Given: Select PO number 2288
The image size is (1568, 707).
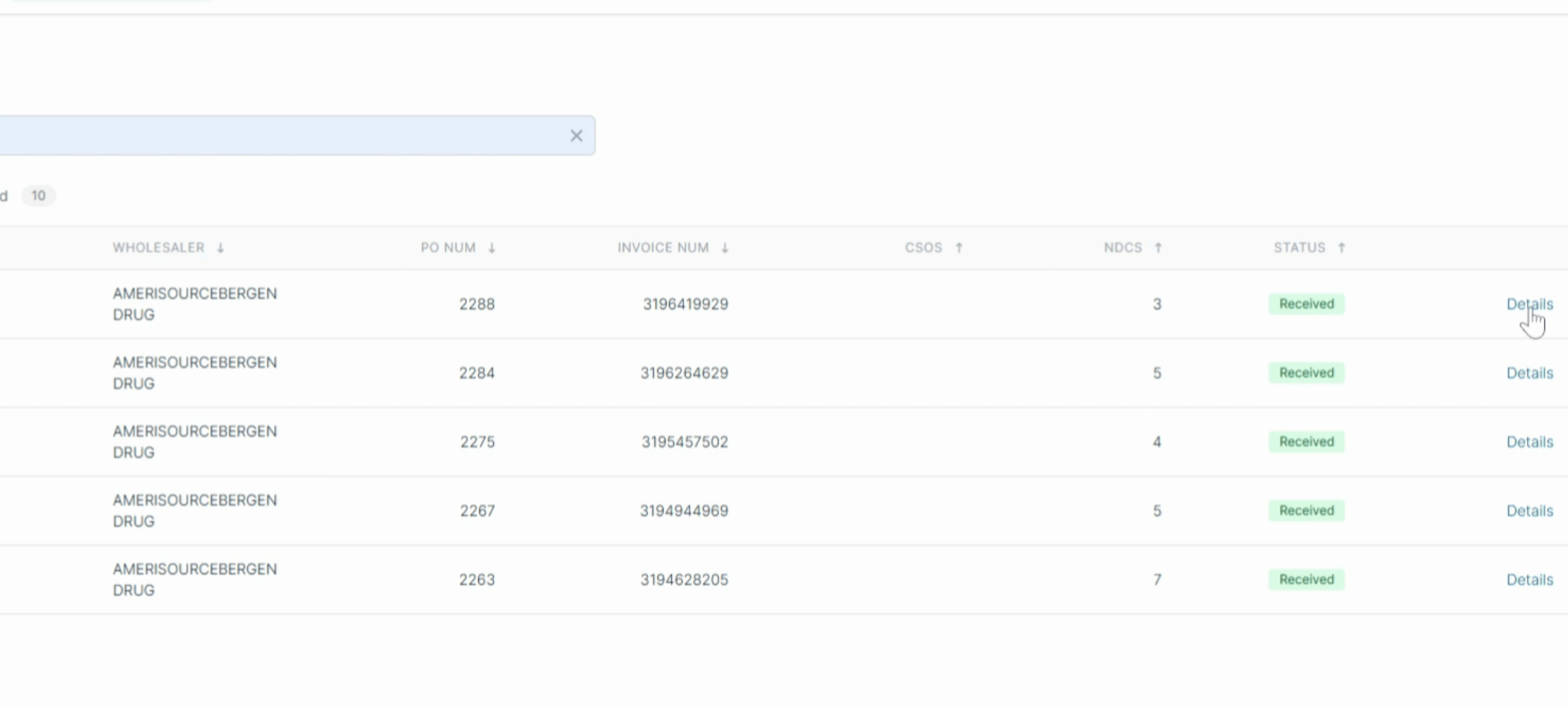Looking at the screenshot, I should (x=477, y=304).
